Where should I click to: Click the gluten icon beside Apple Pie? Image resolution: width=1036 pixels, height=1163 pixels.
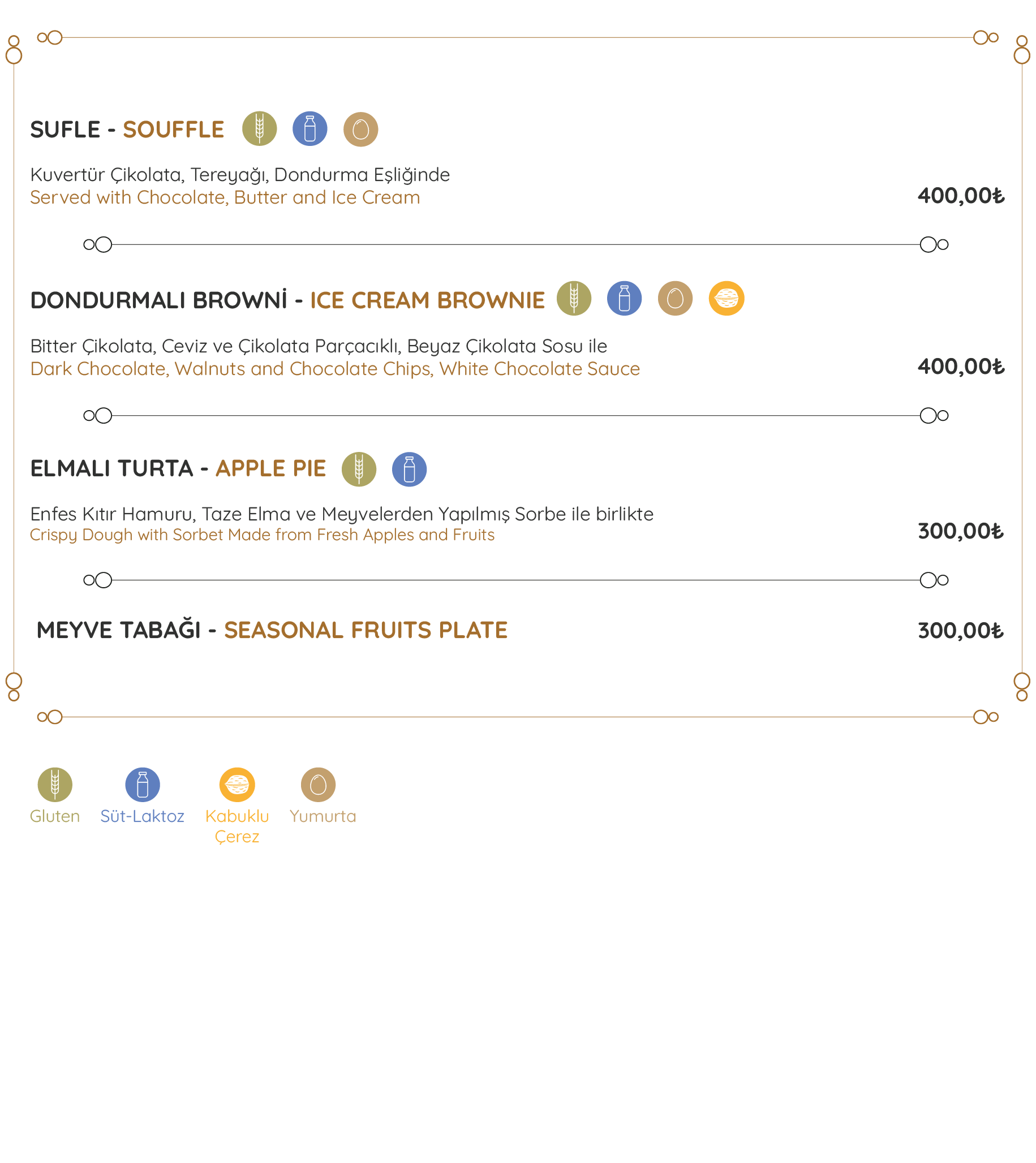[359, 469]
